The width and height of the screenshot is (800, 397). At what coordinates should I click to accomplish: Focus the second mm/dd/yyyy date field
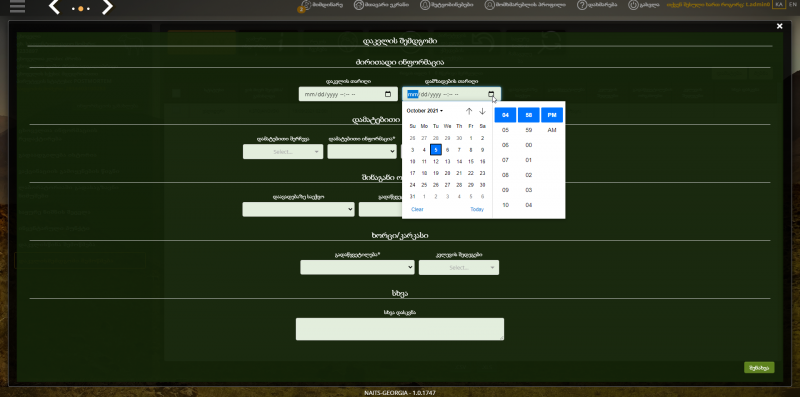(451, 94)
